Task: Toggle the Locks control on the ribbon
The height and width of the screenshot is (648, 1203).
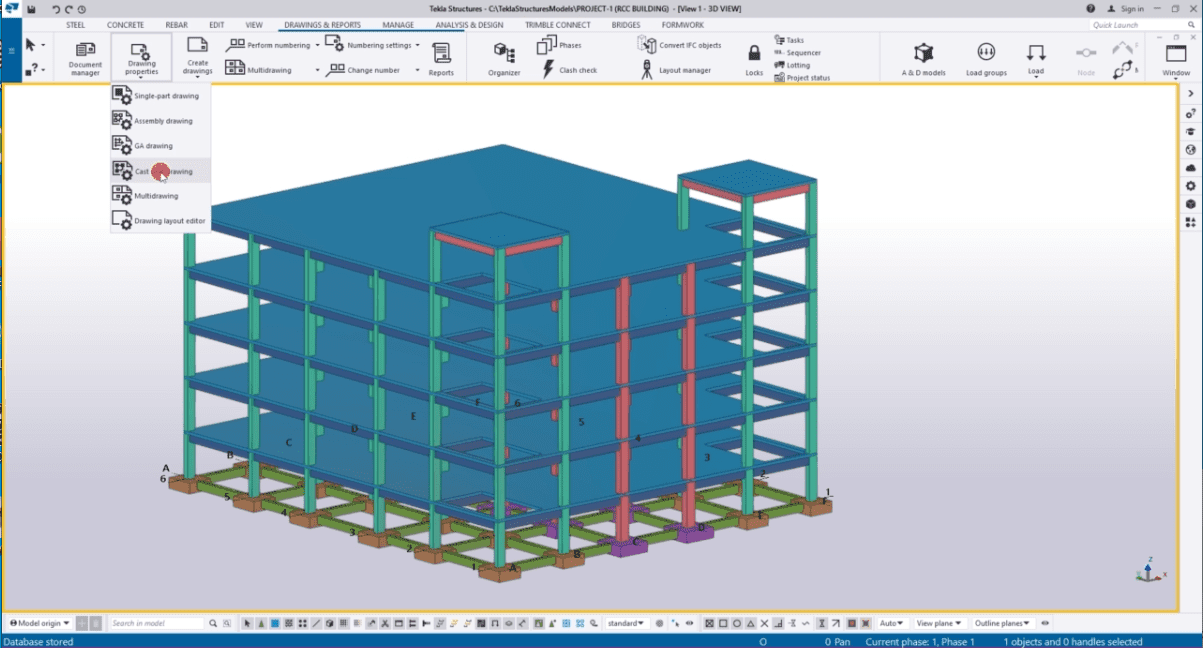Action: (753, 58)
